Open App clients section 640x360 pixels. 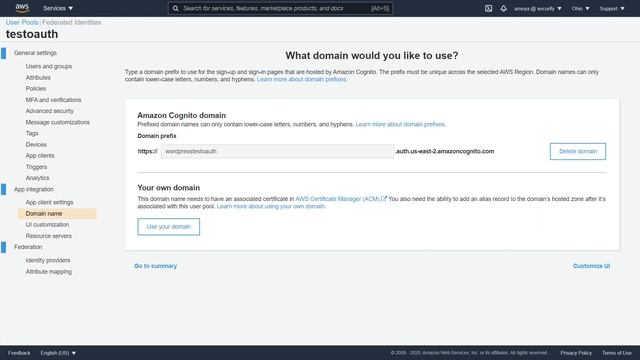(40, 156)
